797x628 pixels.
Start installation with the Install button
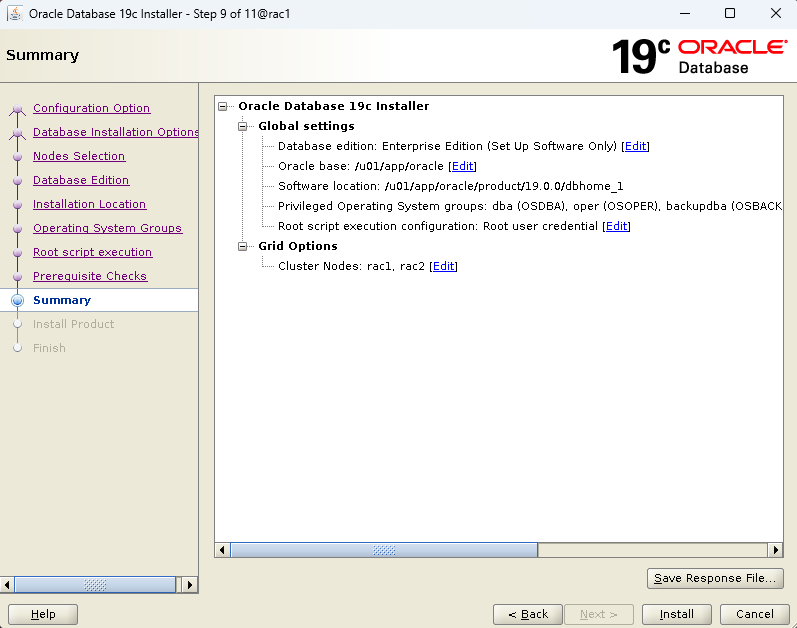click(677, 614)
